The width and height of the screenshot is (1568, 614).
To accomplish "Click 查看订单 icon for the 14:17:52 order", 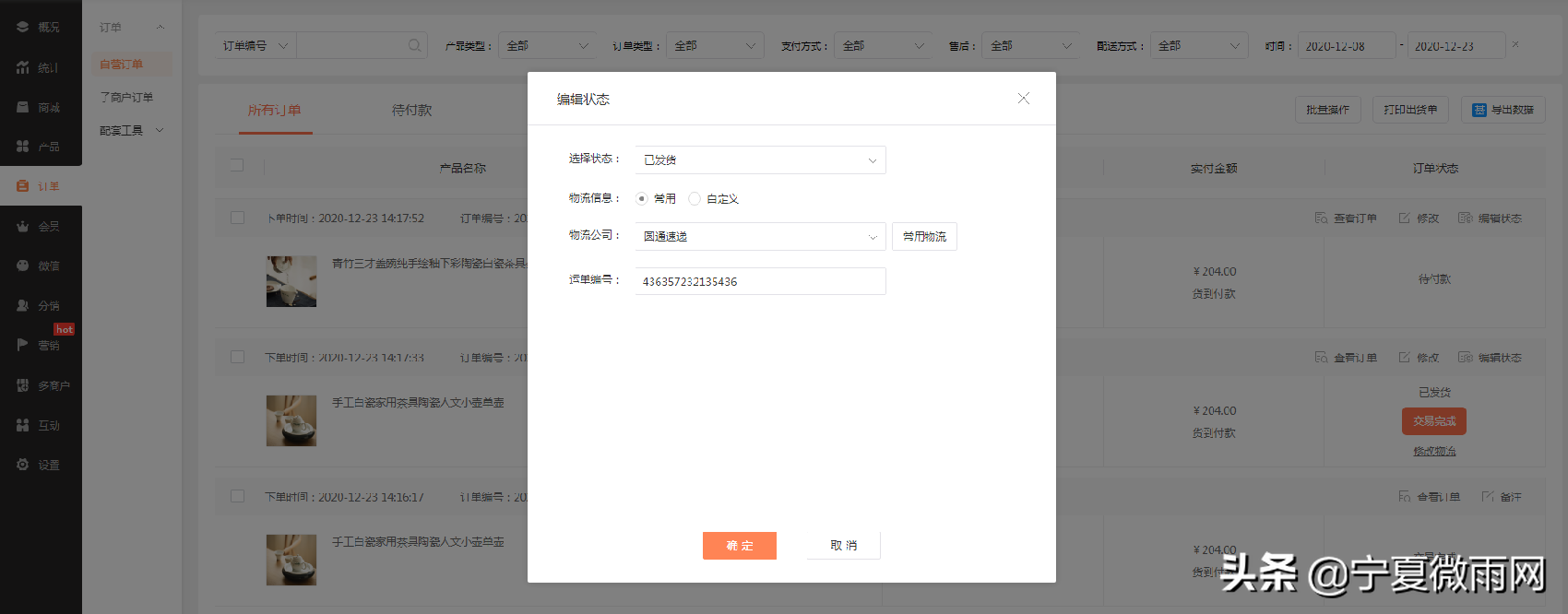I will point(1321,218).
